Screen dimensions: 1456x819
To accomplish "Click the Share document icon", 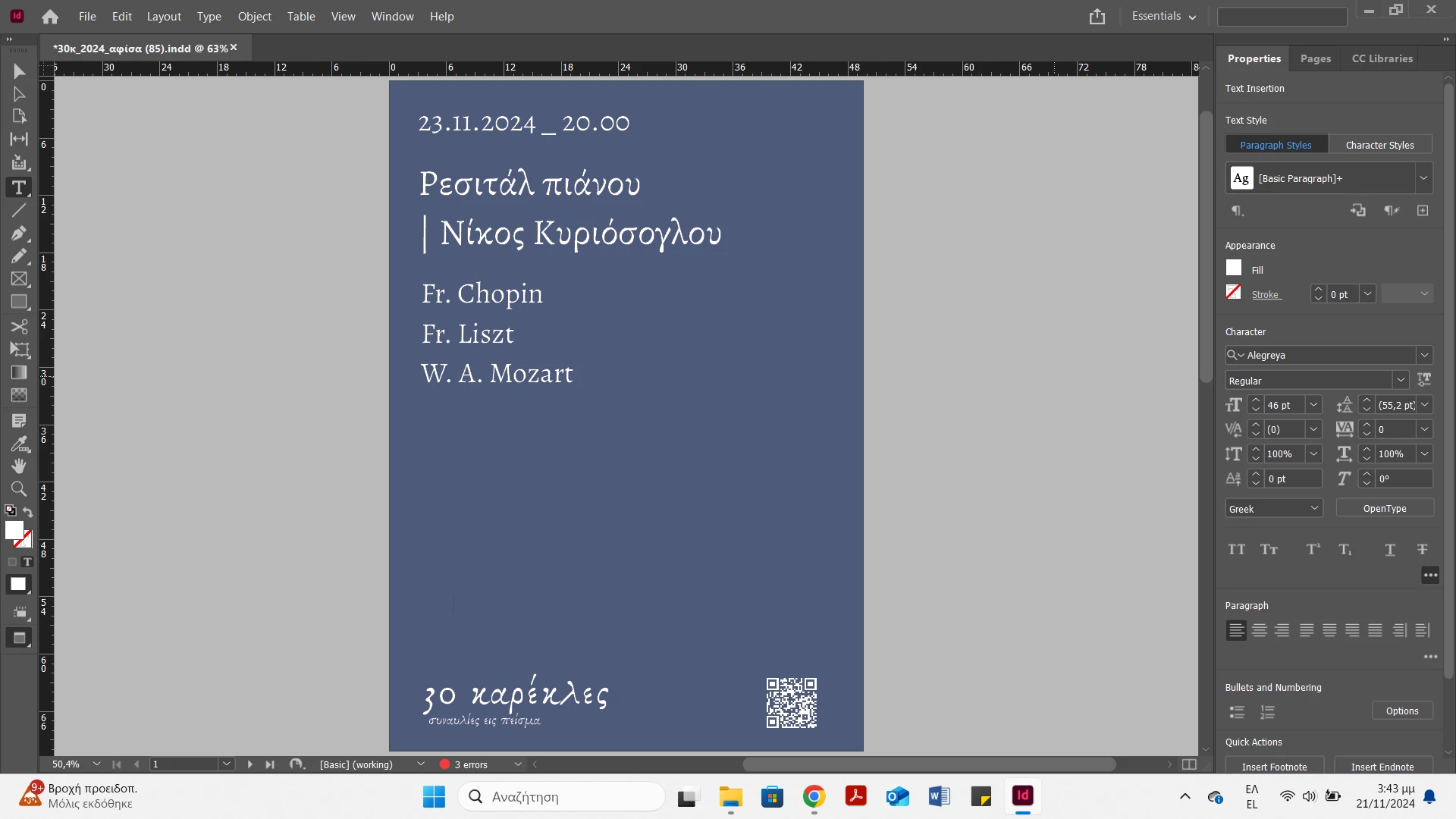I will (x=1097, y=17).
